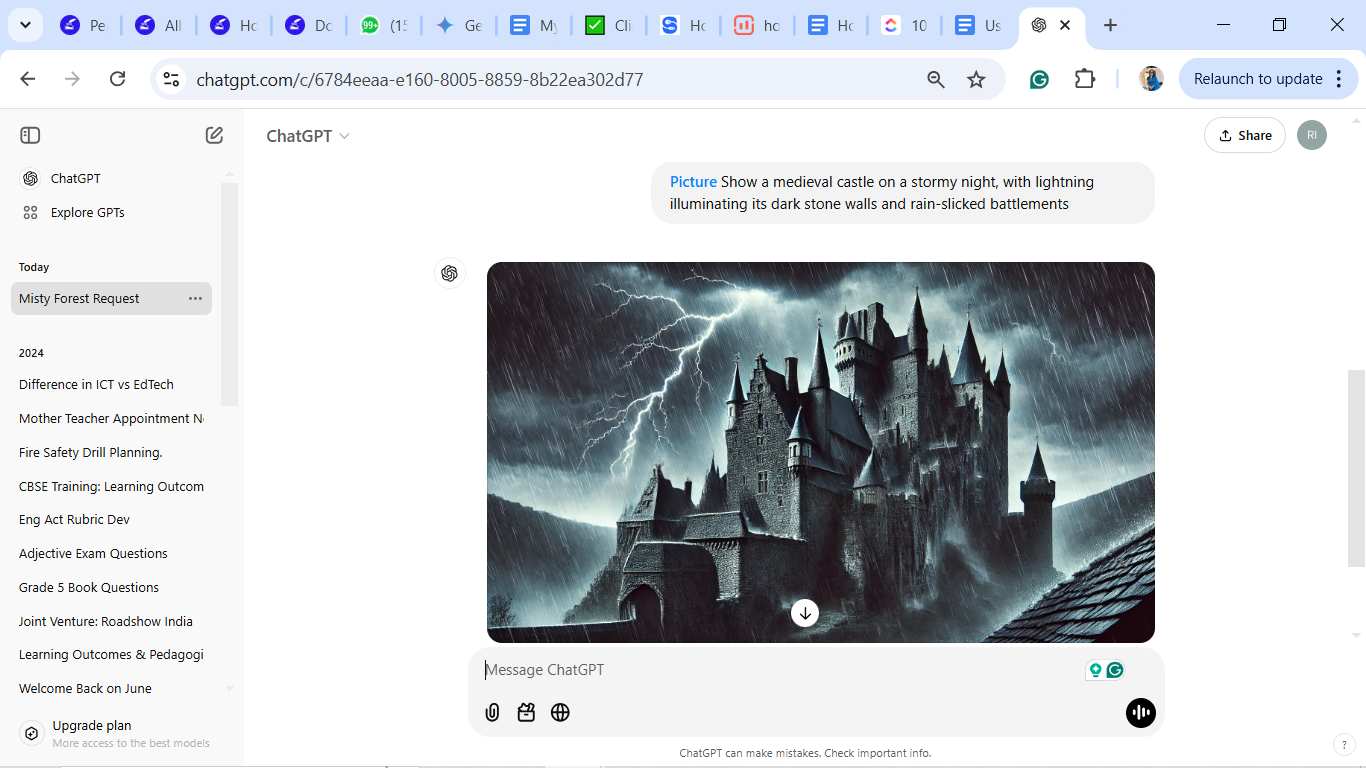
Task: Open the tab search dropdown arrow
Action: tap(25, 25)
